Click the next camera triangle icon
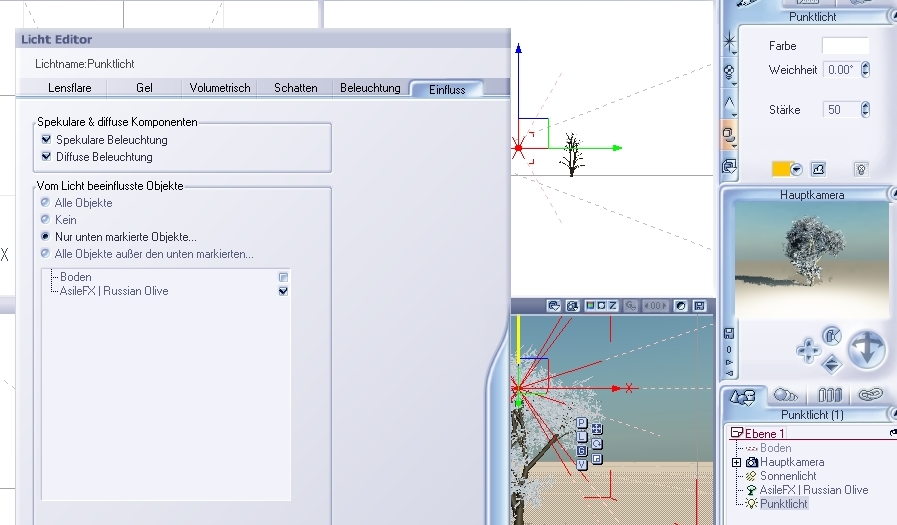The height and width of the screenshot is (525, 897). pos(729,362)
